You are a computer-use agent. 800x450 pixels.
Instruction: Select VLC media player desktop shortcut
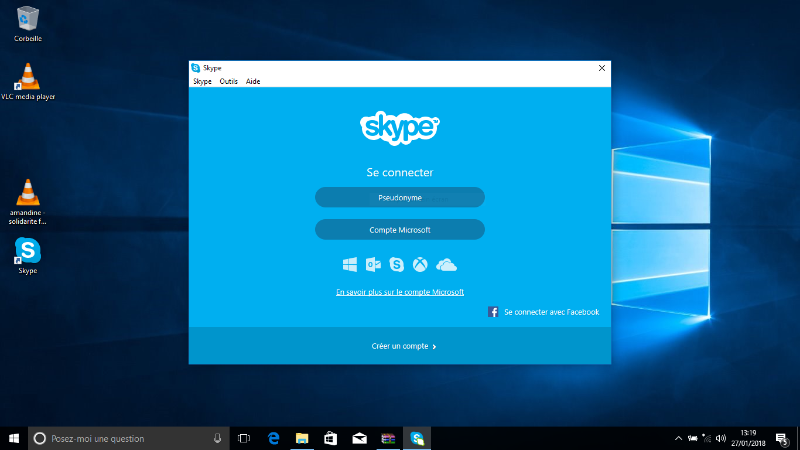tap(28, 82)
